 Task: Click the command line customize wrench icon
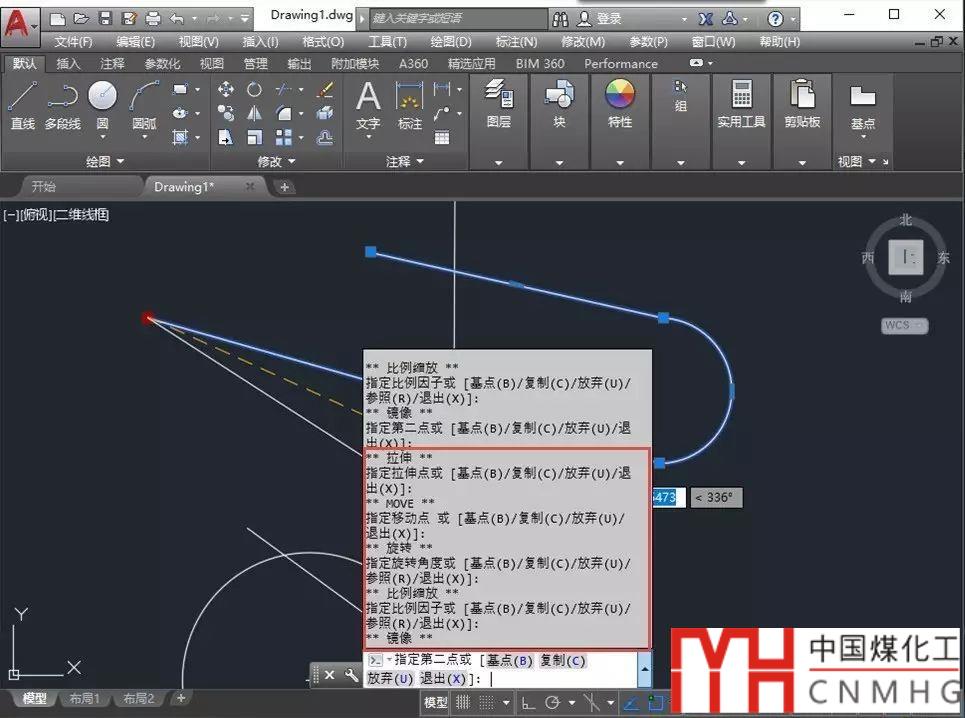coord(351,676)
